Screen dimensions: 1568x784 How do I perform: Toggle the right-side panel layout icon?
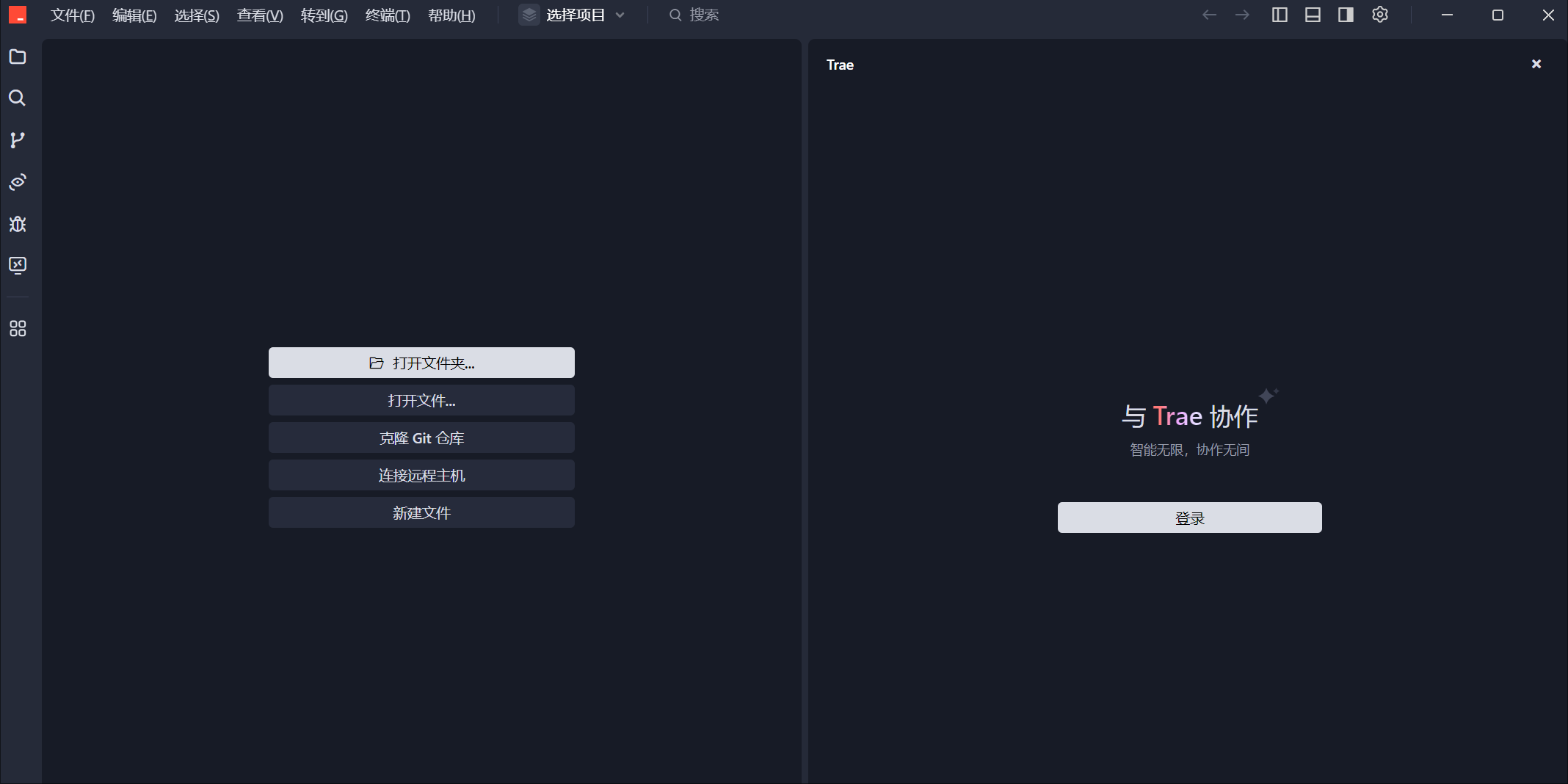pos(1346,15)
